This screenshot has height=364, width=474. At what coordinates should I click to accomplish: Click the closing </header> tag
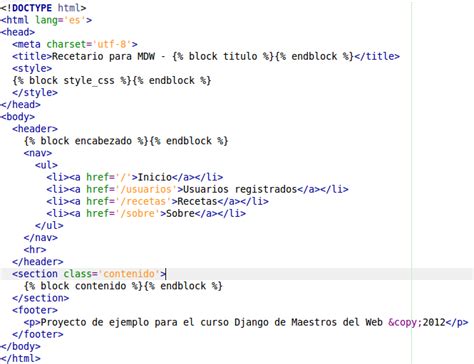[38, 262]
